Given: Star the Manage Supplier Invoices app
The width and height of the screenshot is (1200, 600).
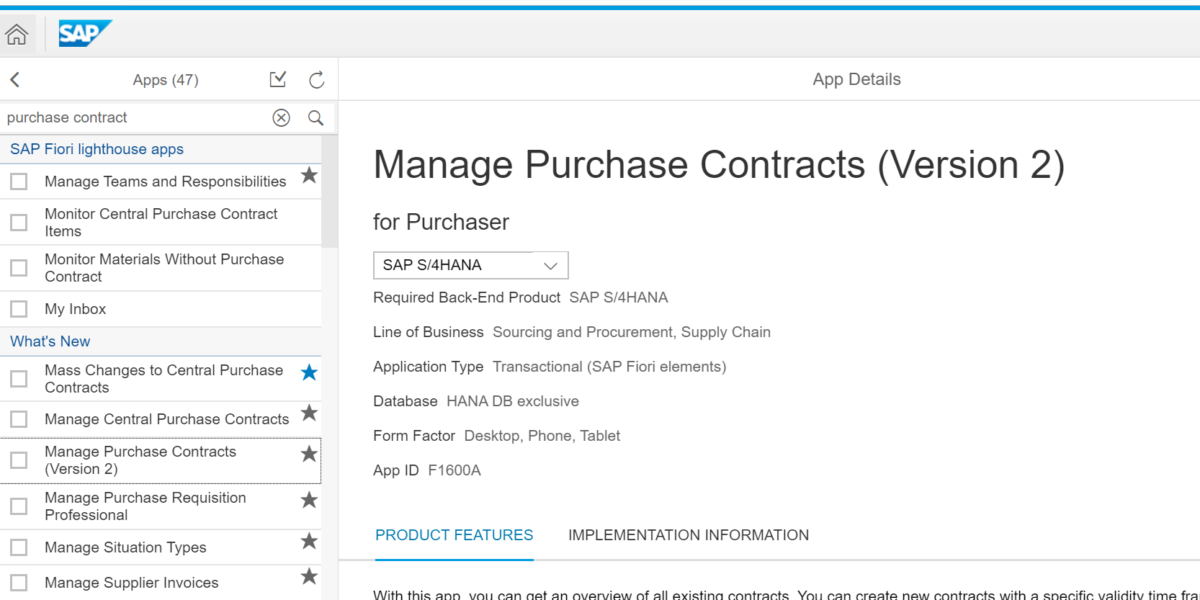Looking at the screenshot, I should click(309, 575).
